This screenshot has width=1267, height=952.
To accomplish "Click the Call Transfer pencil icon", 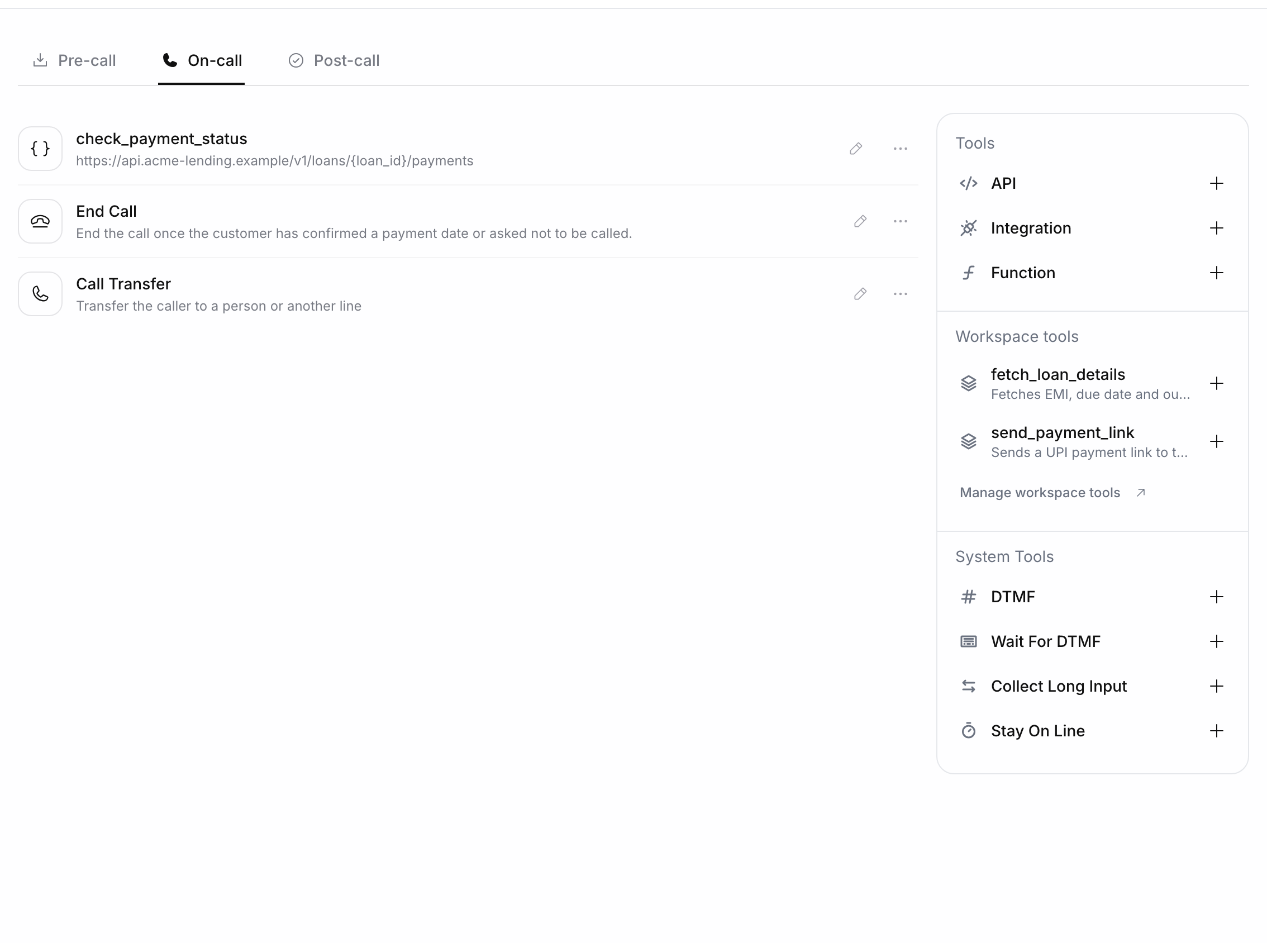I will click(860, 294).
